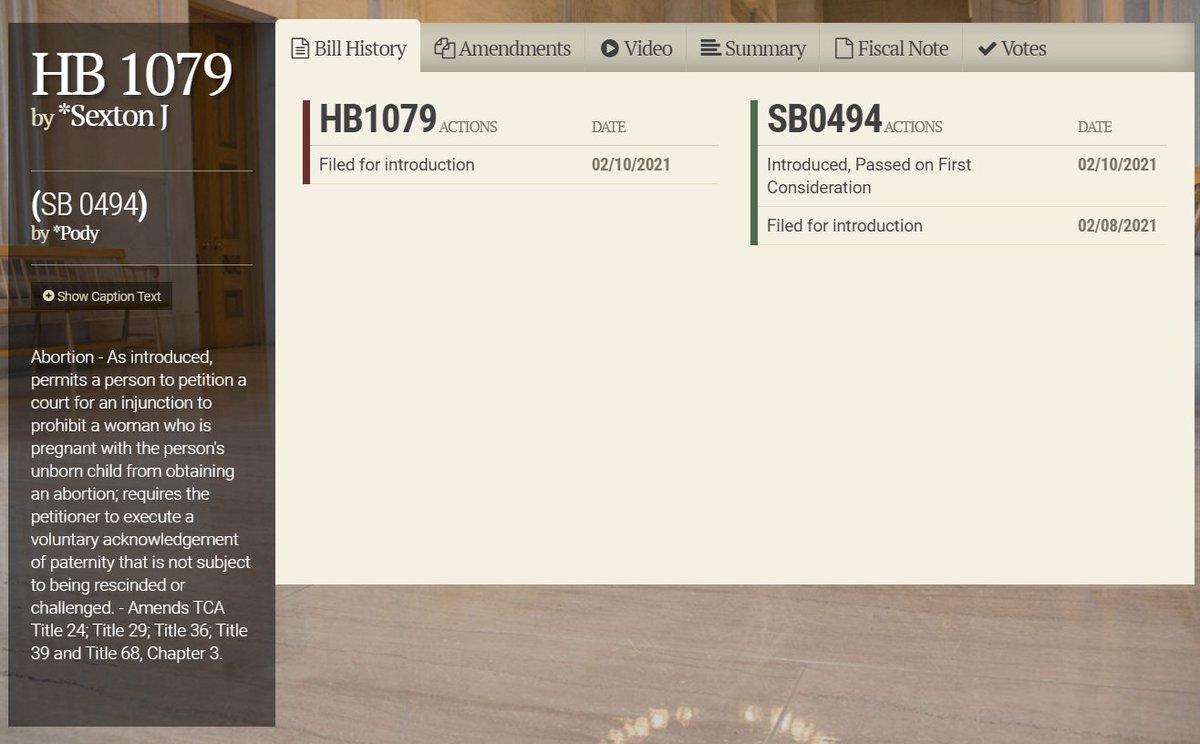This screenshot has width=1200, height=744.
Task: Click the Bill History document icon
Action: point(299,49)
